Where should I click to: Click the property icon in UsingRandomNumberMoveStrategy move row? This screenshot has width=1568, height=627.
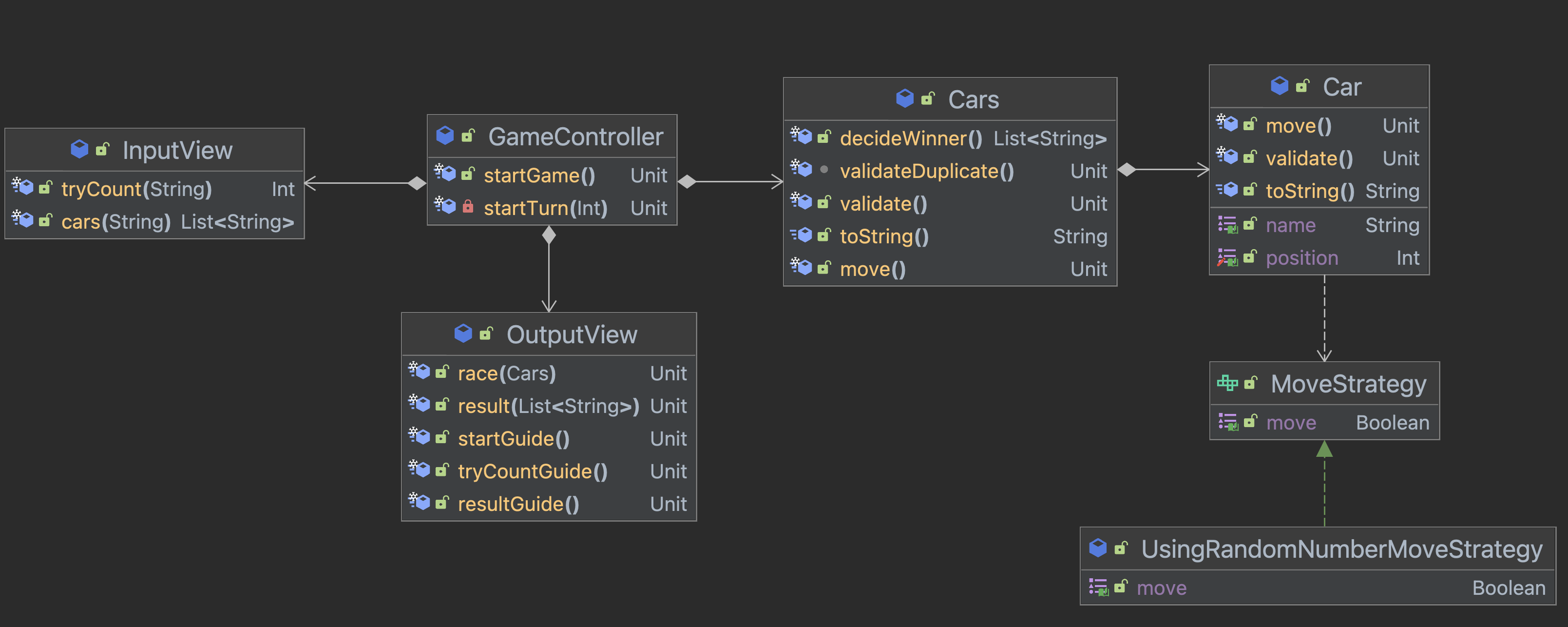1098,587
